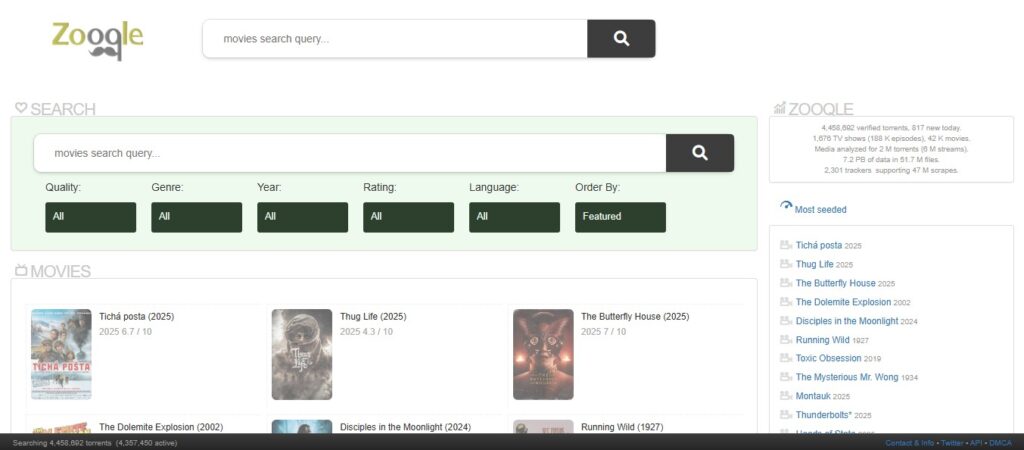Viewport: 1024px width, 450px height.
Task: Open Running Wild (1927) title in Movies grid
Action: click(622, 427)
